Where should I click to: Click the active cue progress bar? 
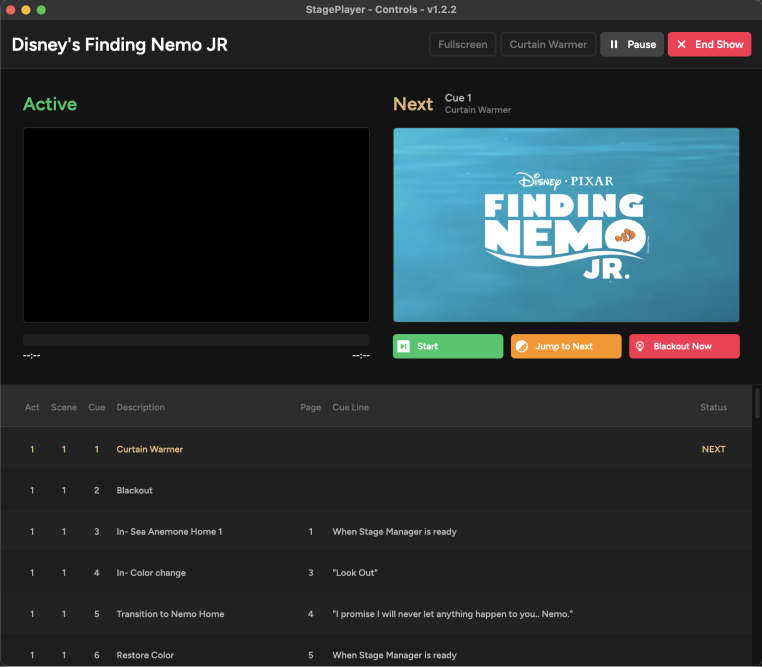[196, 340]
